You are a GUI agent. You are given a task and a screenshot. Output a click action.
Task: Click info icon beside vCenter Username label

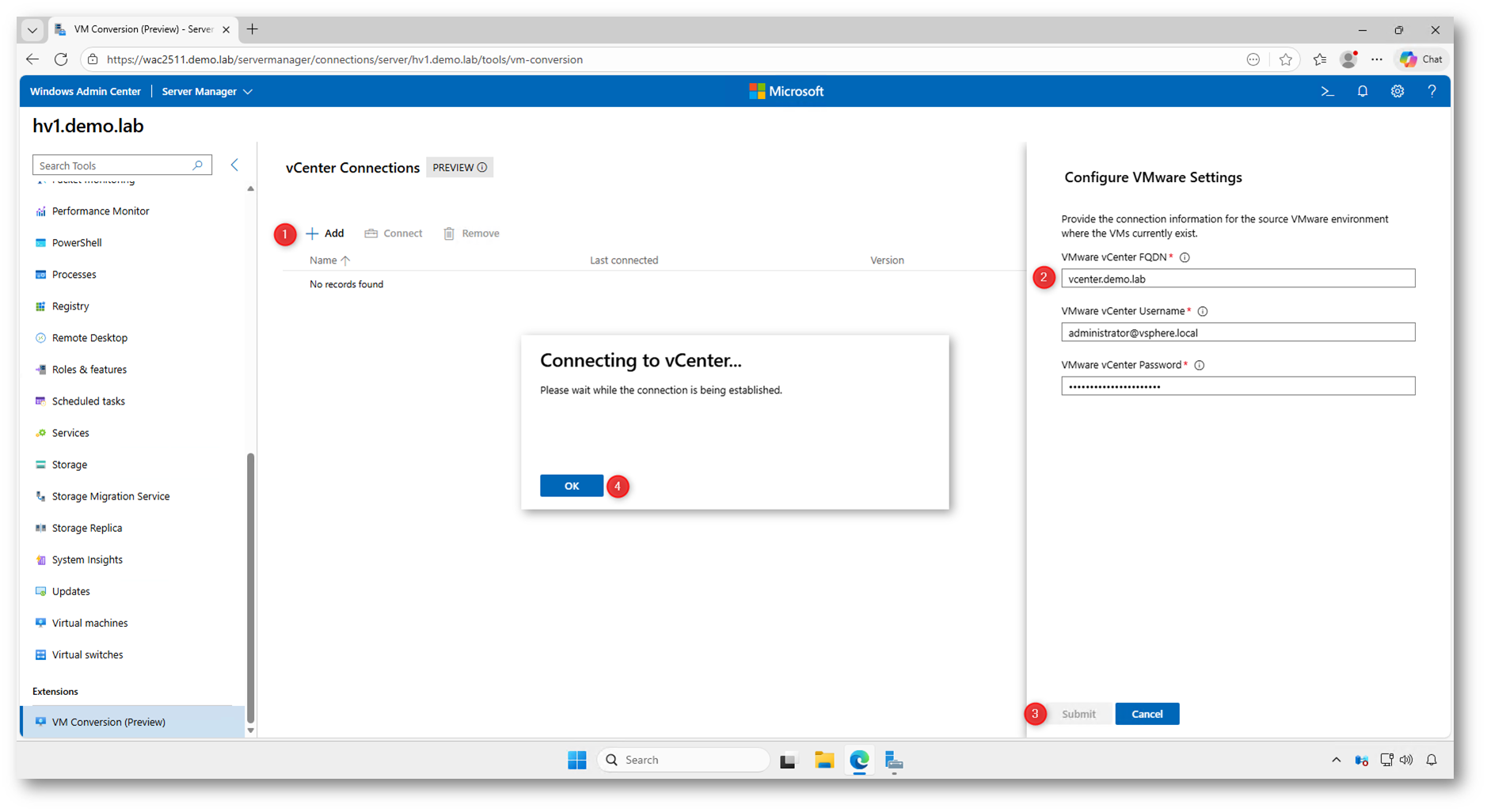(1202, 312)
